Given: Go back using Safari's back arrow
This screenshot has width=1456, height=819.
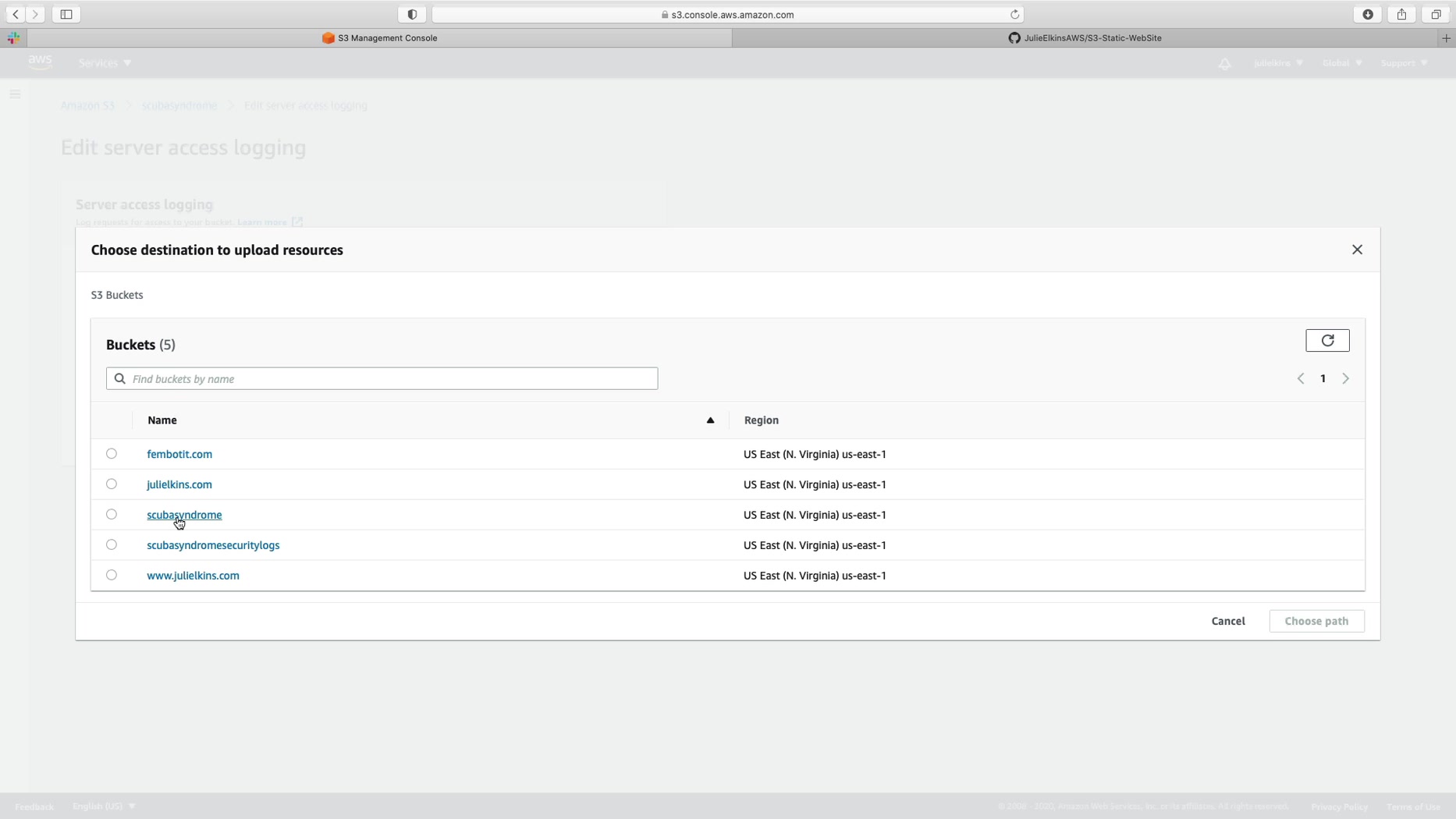Looking at the screenshot, I should point(16,14).
